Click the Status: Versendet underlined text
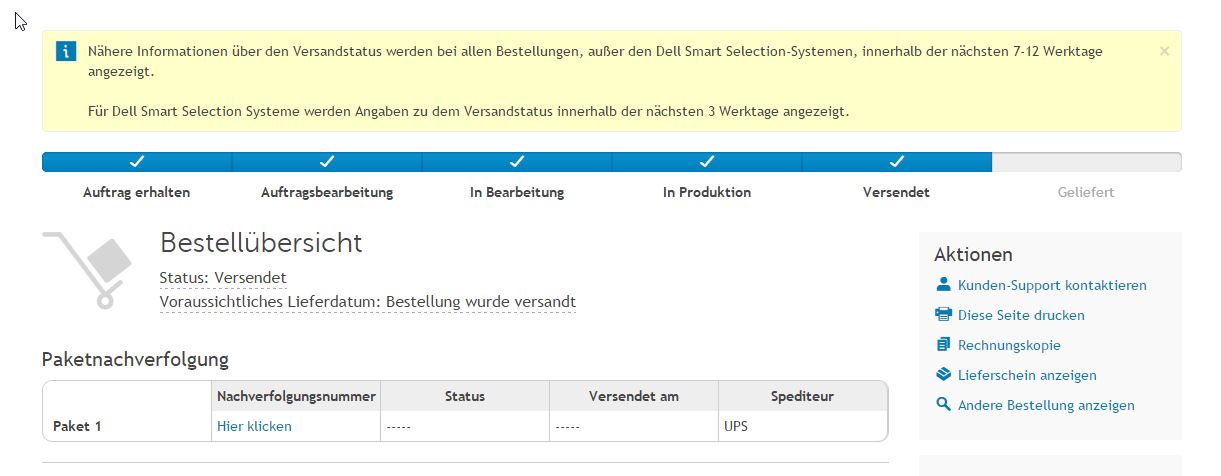The height and width of the screenshot is (476, 1221). click(x=223, y=277)
